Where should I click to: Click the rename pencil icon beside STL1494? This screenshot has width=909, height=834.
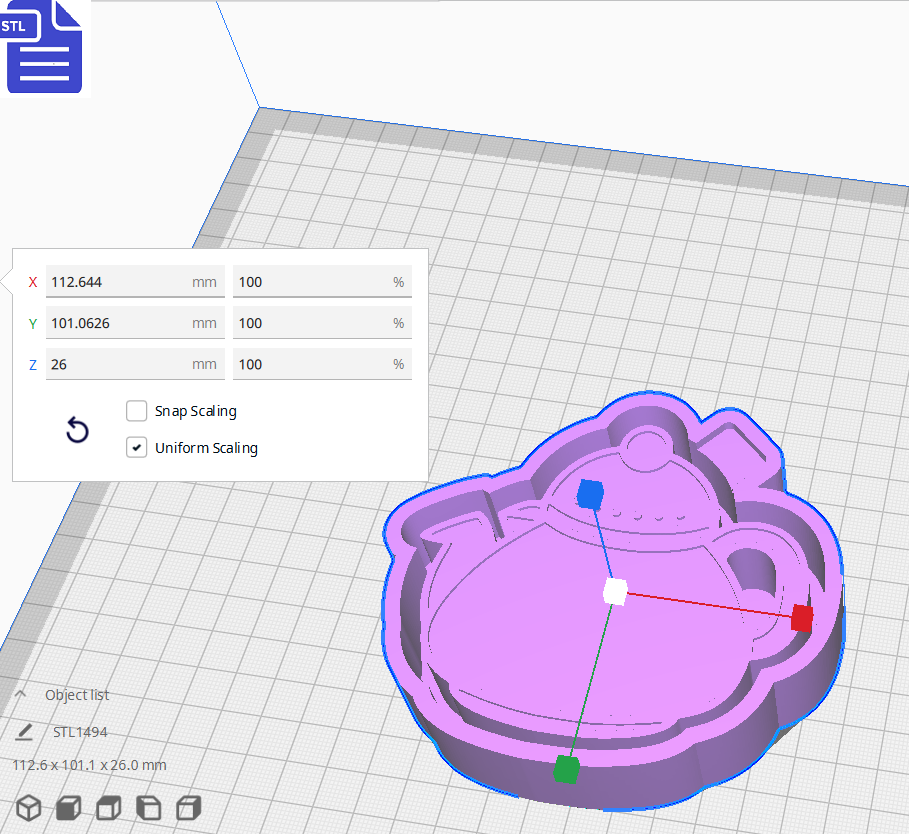(22, 731)
